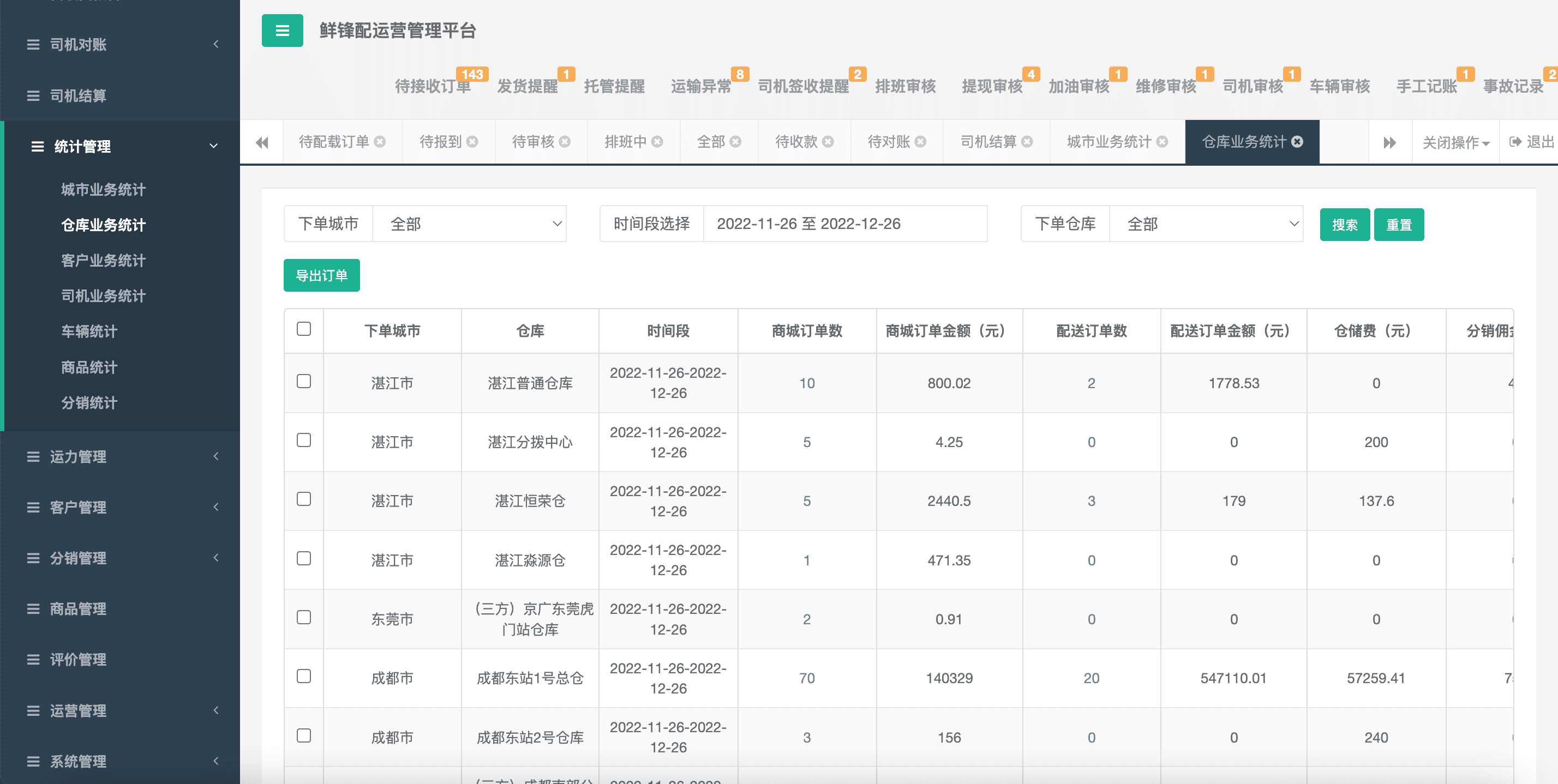Check the row for 湛江恒荣仓
The width and height of the screenshot is (1558, 784).
click(304, 499)
